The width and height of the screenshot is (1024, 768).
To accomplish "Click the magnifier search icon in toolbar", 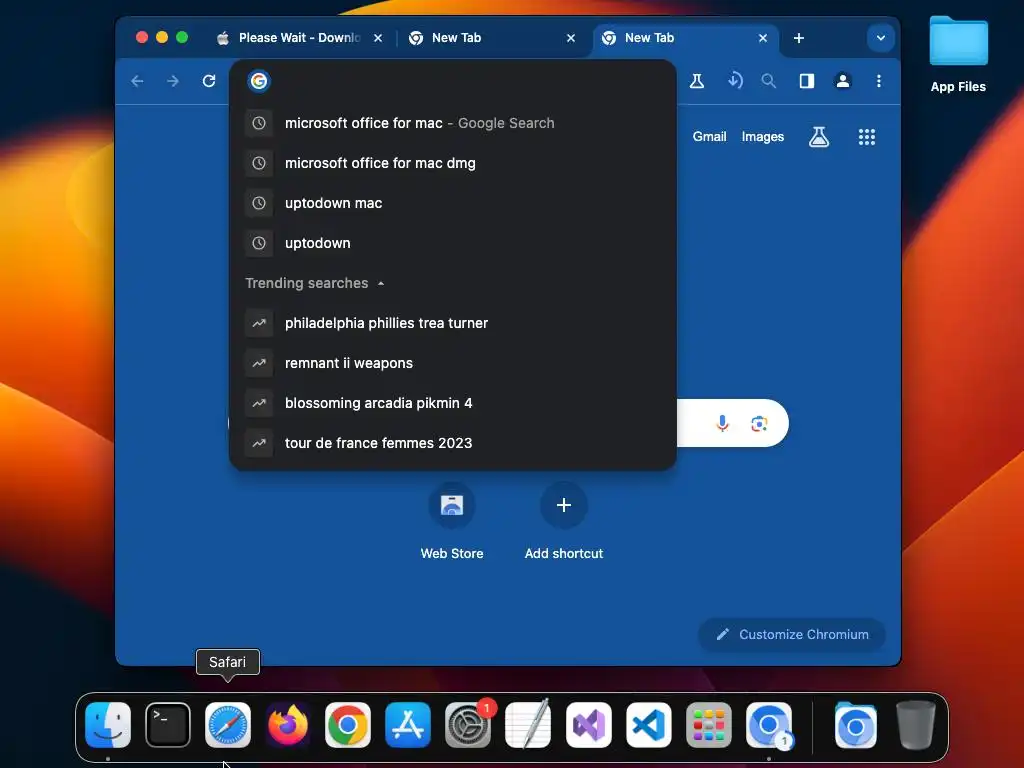I will [x=769, y=81].
